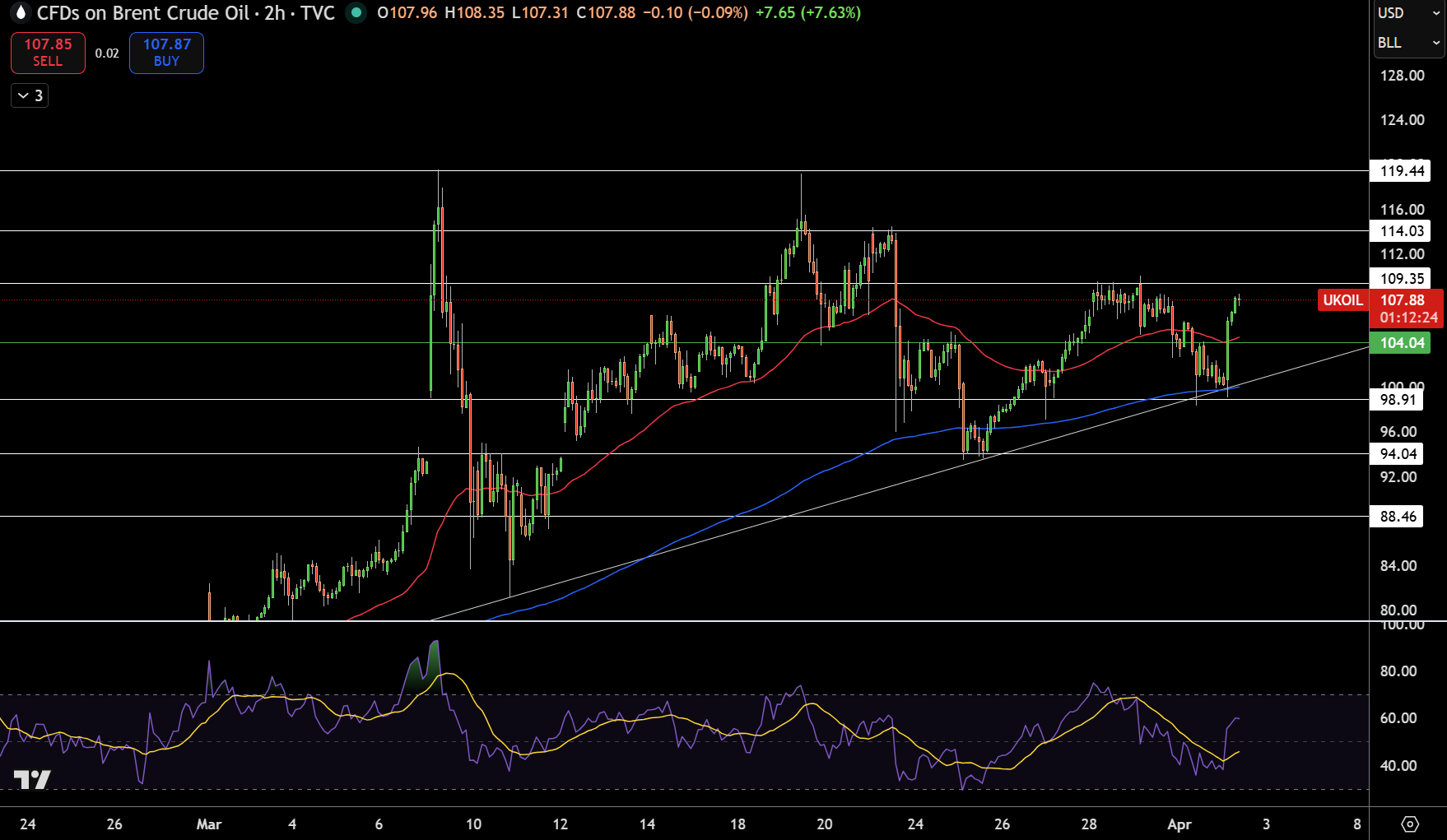Click the Apr date on time axis
The width and height of the screenshot is (1447, 840).
[1179, 824]
